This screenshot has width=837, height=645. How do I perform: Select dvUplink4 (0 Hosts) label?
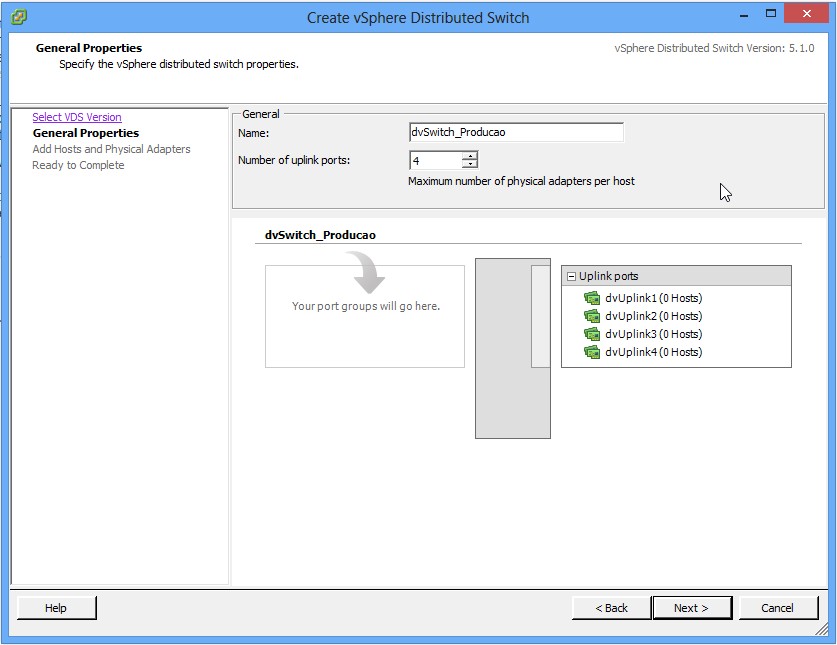[x=653, y=352]
